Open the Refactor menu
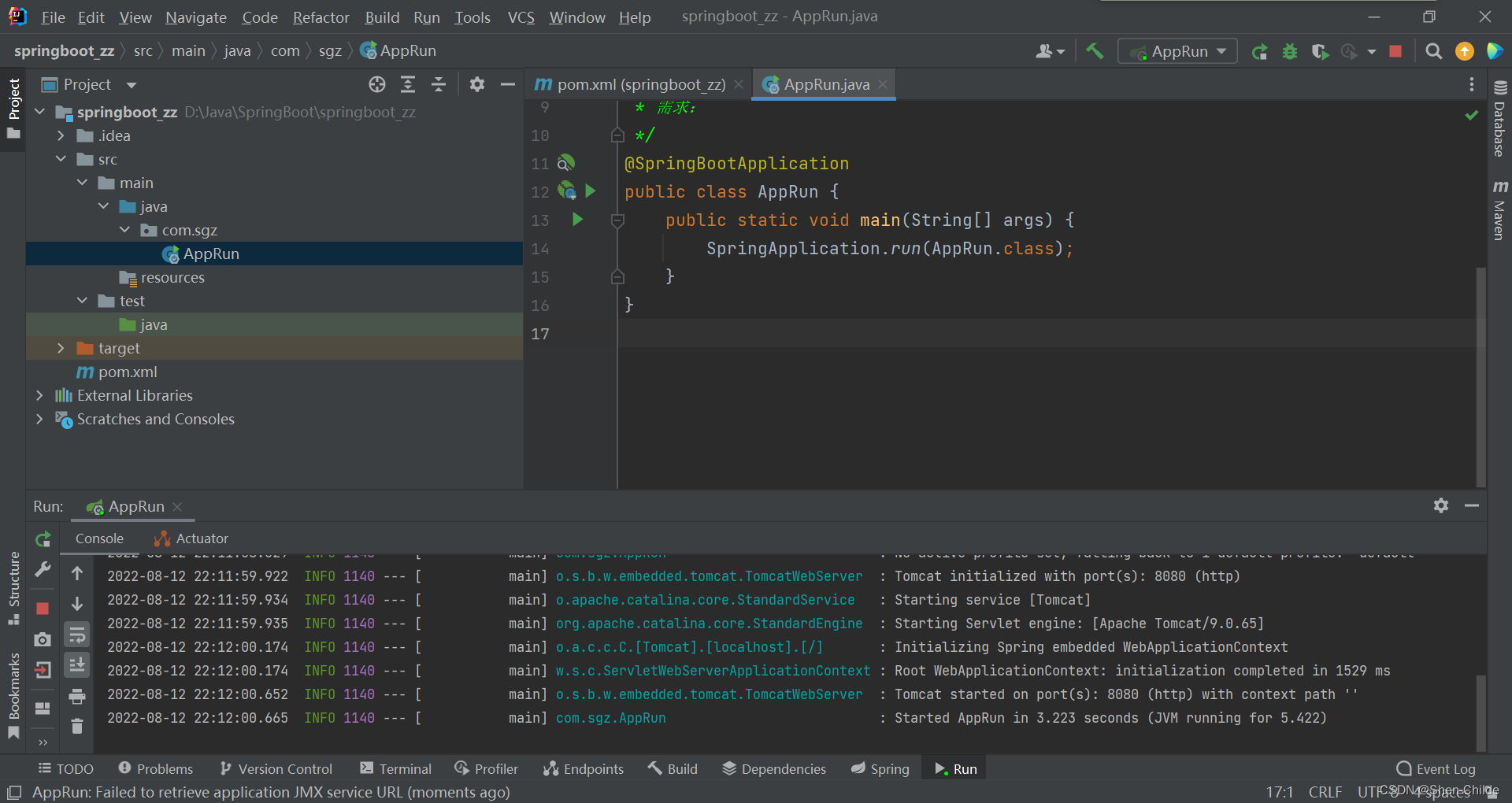 (x=321, y=17)
